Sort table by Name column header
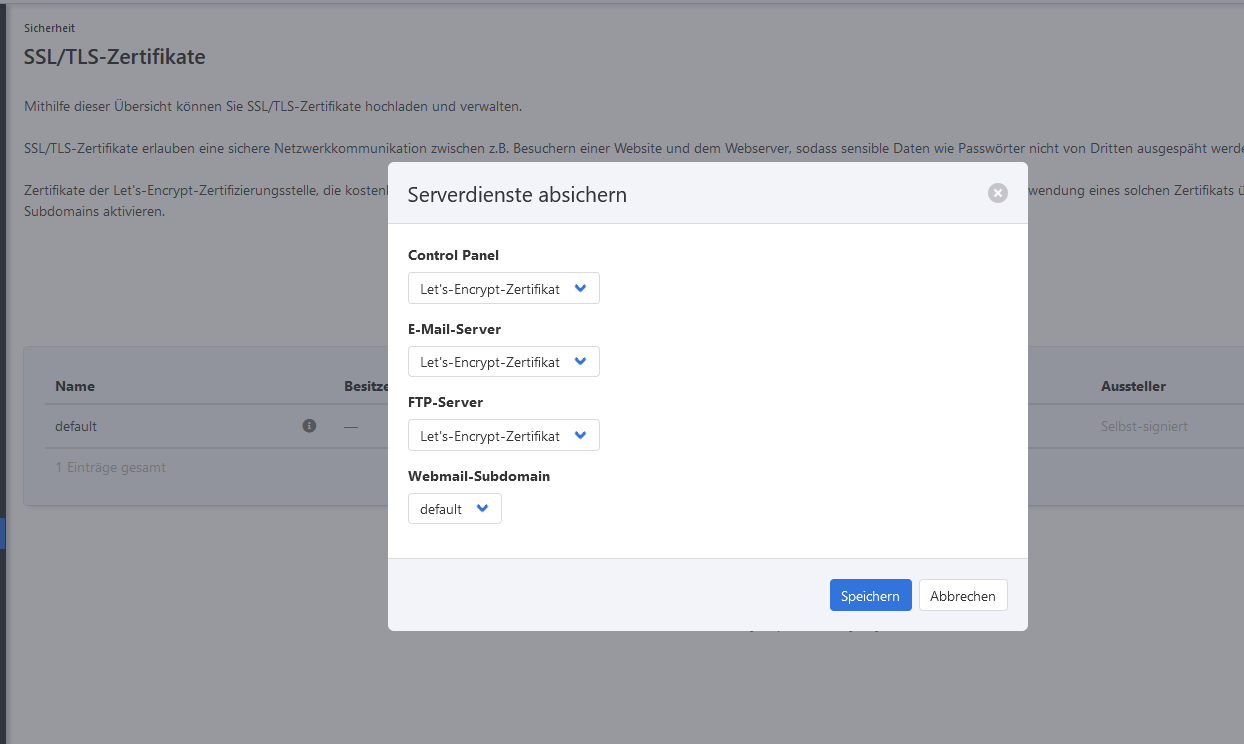 (75, 386)
